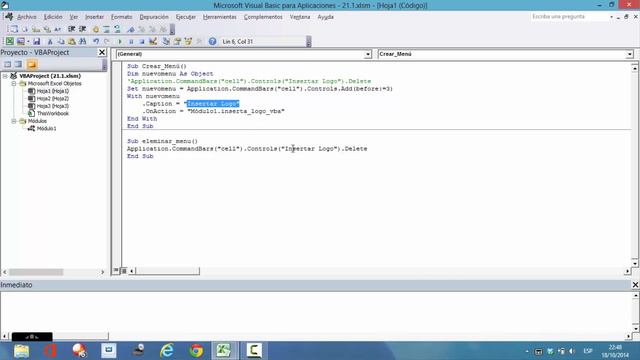Paste clipboard into the code
640x360 pixels.
coord(72,41)
